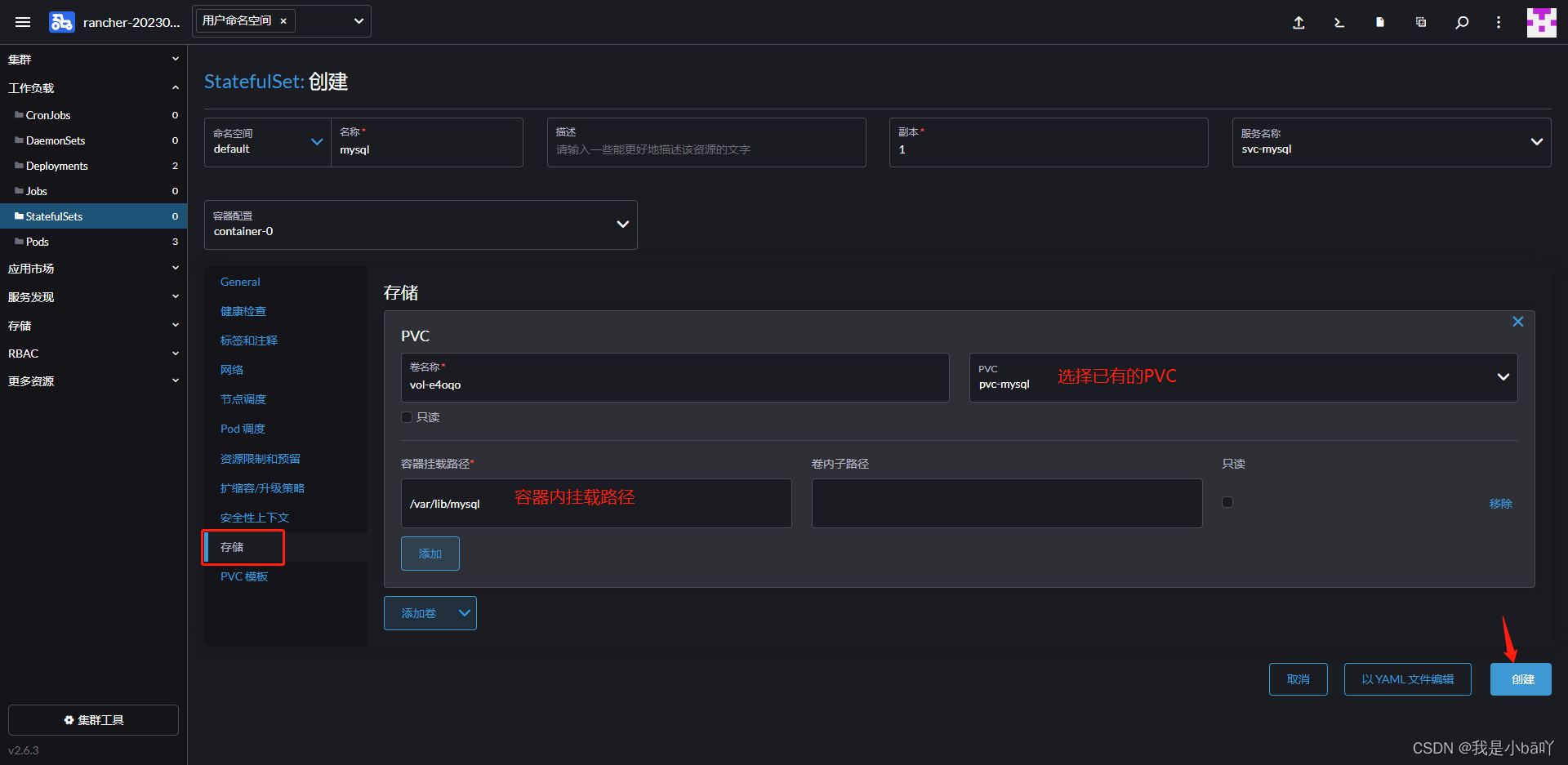Image resolution: width=1568 pixels, height=765 pixels.
Task: Open the kubectl shell terminal icon
Action: coord(1339,22)
